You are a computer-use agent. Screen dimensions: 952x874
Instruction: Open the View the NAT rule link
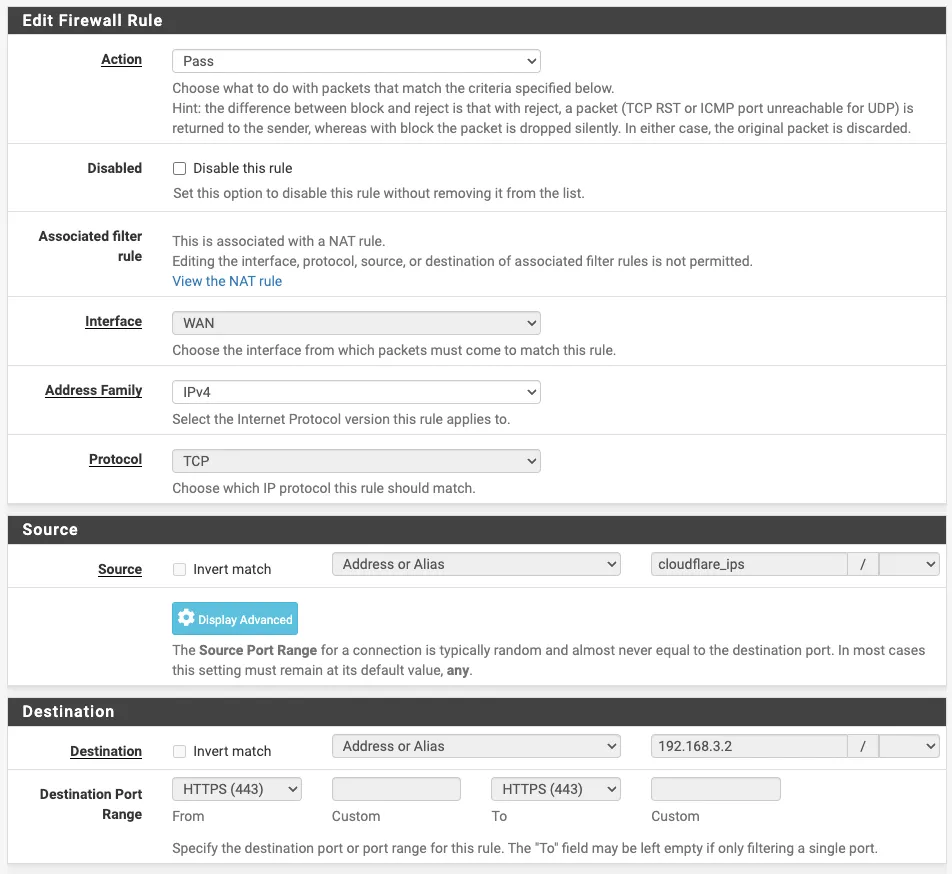point(227,281)
